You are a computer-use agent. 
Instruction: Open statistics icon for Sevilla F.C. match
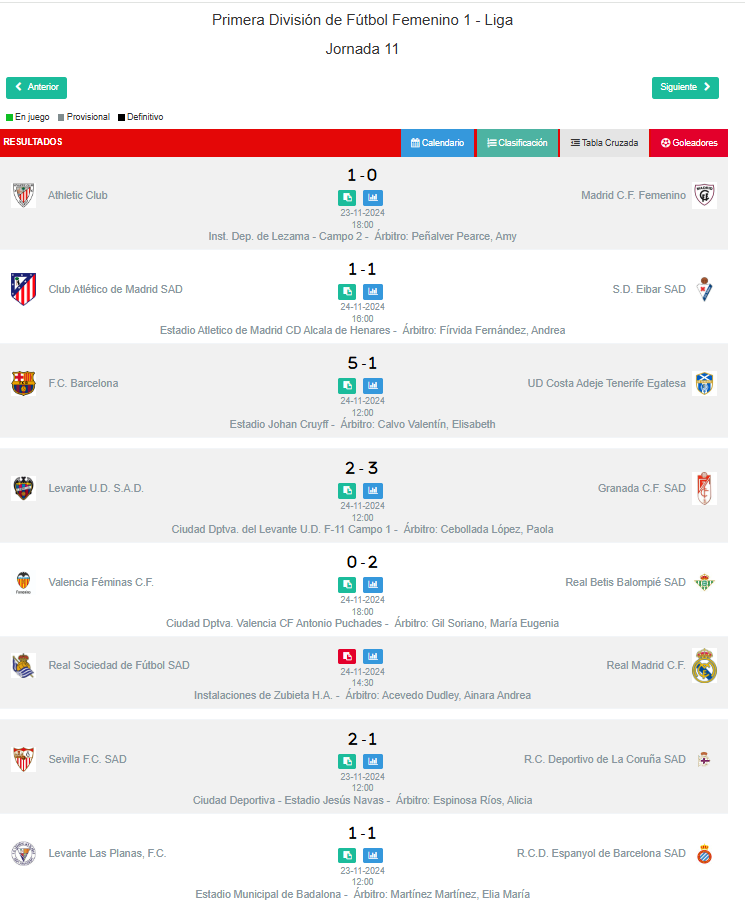(373, 761)
